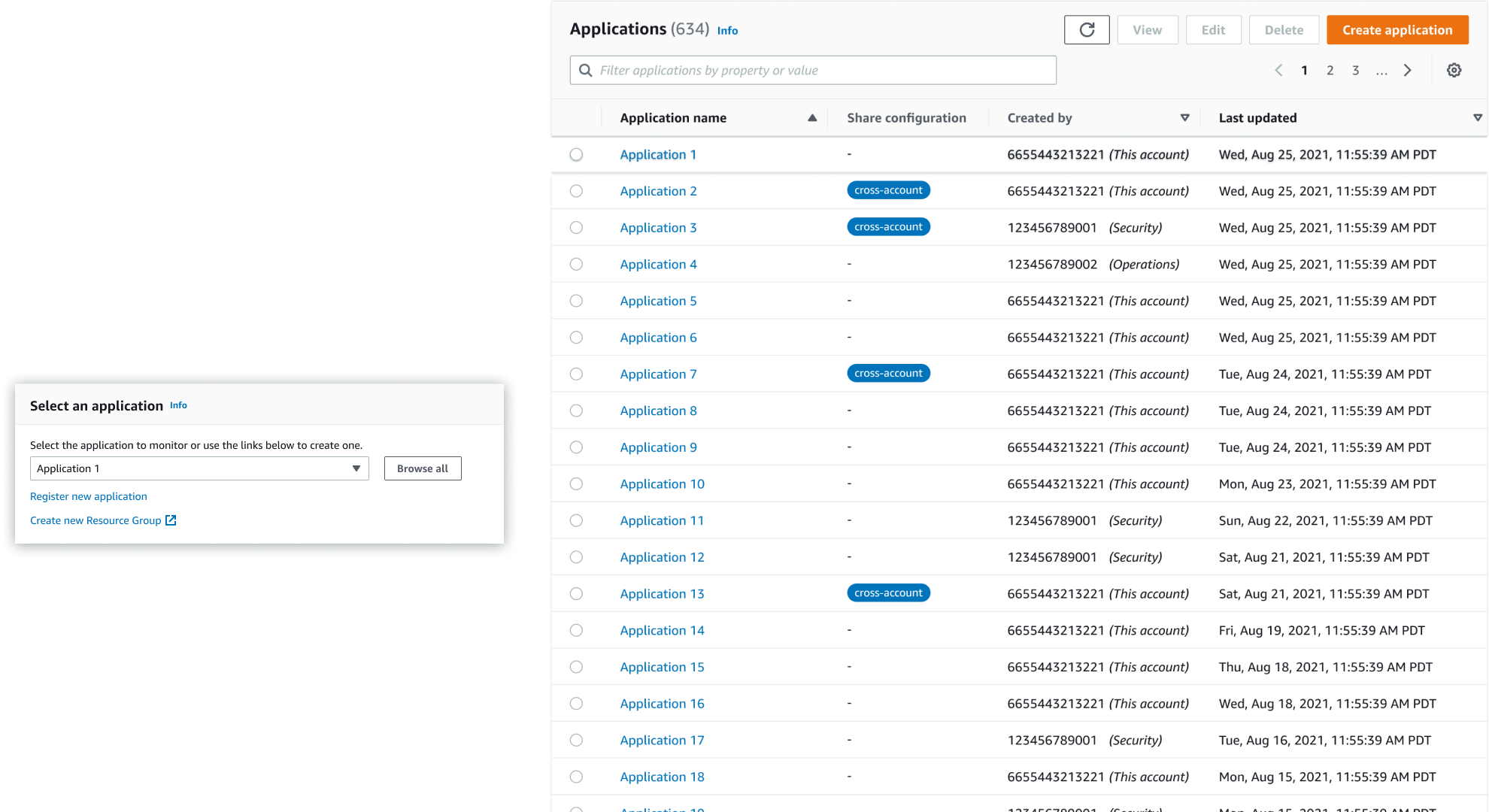Screen dimensions: 1489x812
Task: Click '123456789002 (Operations)' in Application 4 row
Action: click(x=1093, y=265)
